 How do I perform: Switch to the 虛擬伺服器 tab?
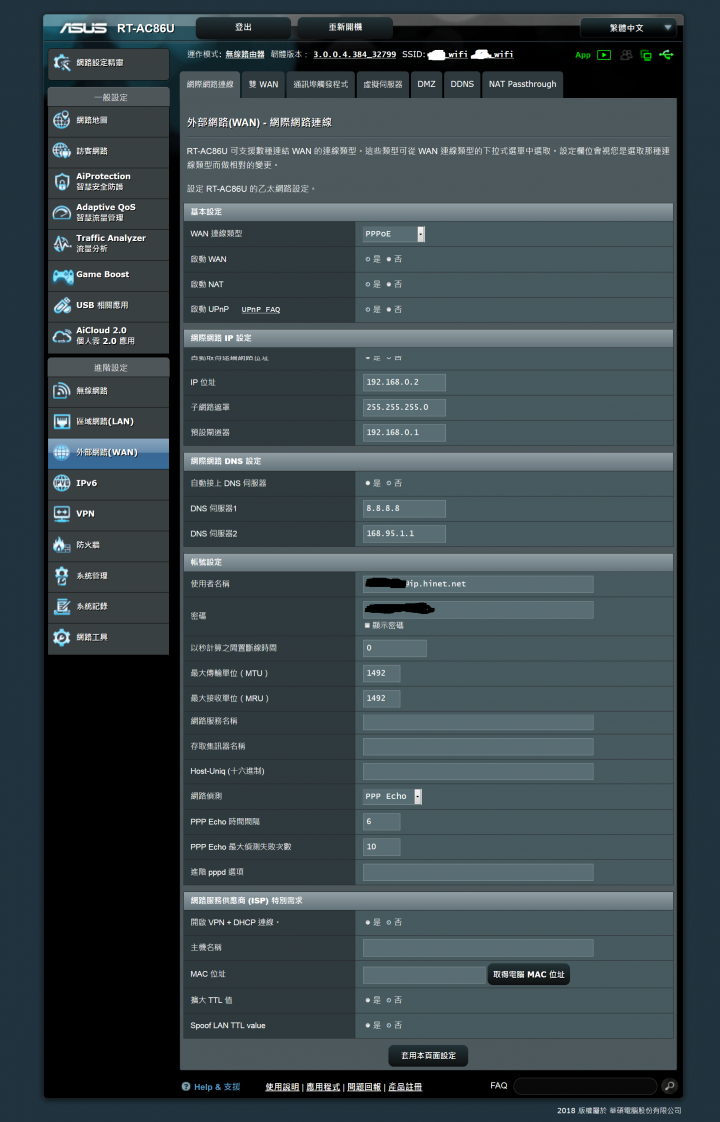[383, 84]
